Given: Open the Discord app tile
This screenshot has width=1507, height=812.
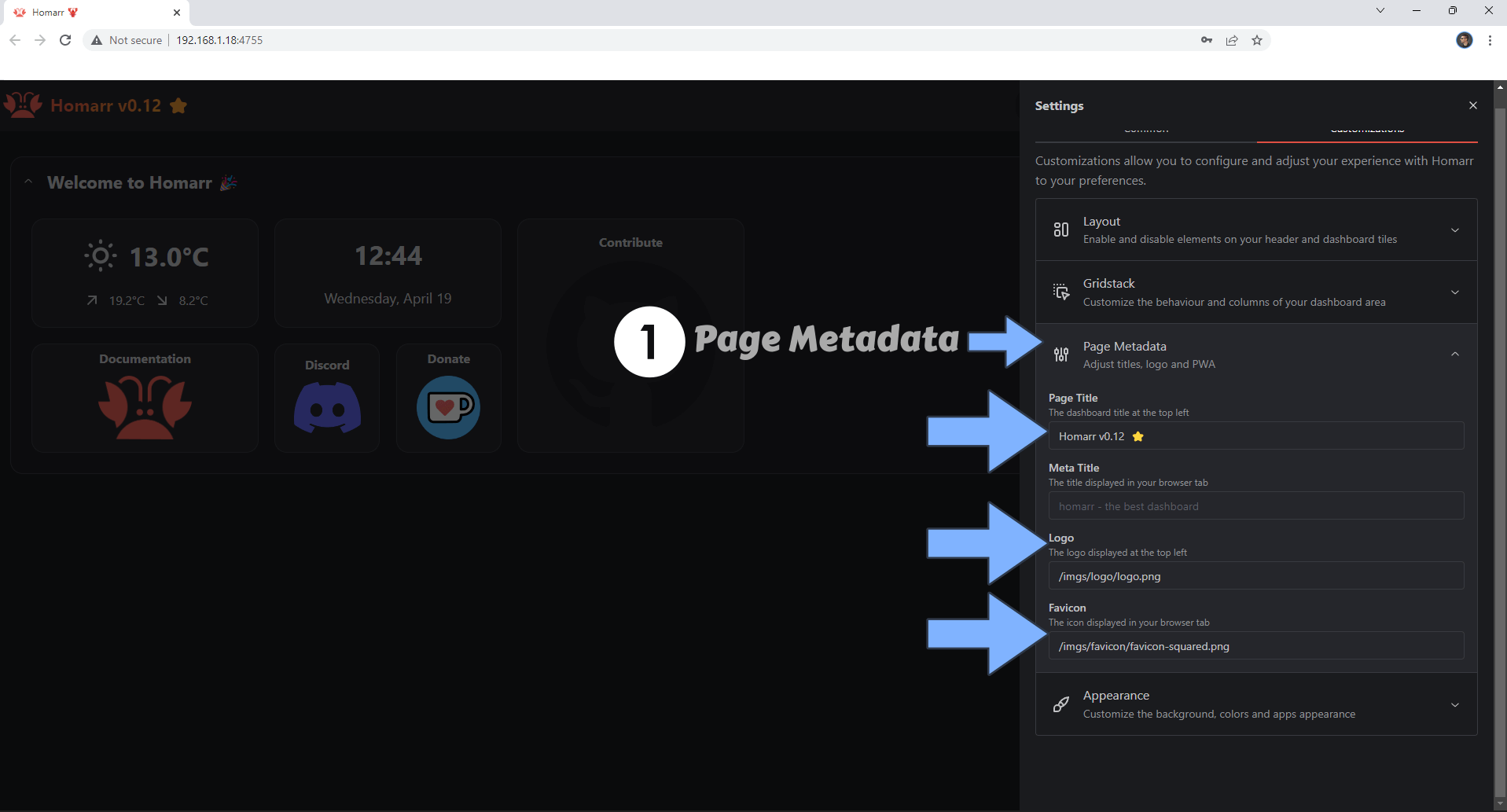Looking at the screenshot, I should point(327,406).
